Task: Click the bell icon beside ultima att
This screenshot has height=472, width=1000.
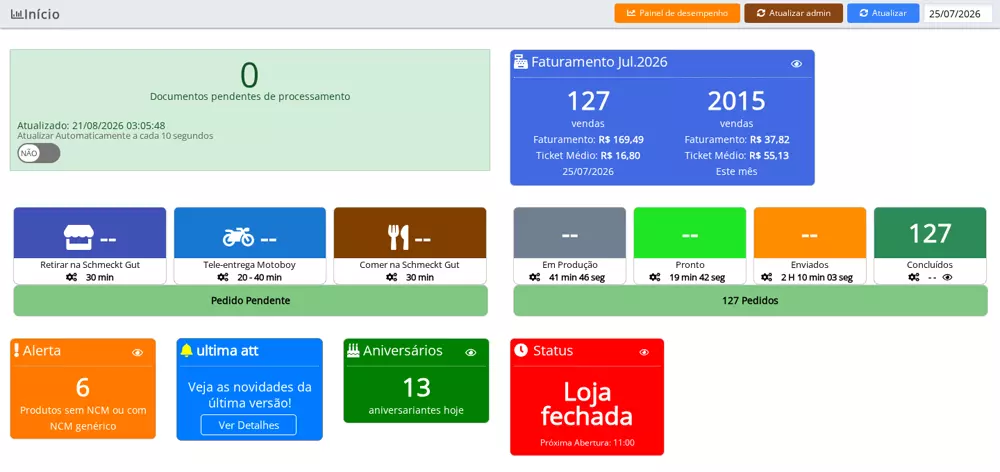Action: click(x=186, y=350)
